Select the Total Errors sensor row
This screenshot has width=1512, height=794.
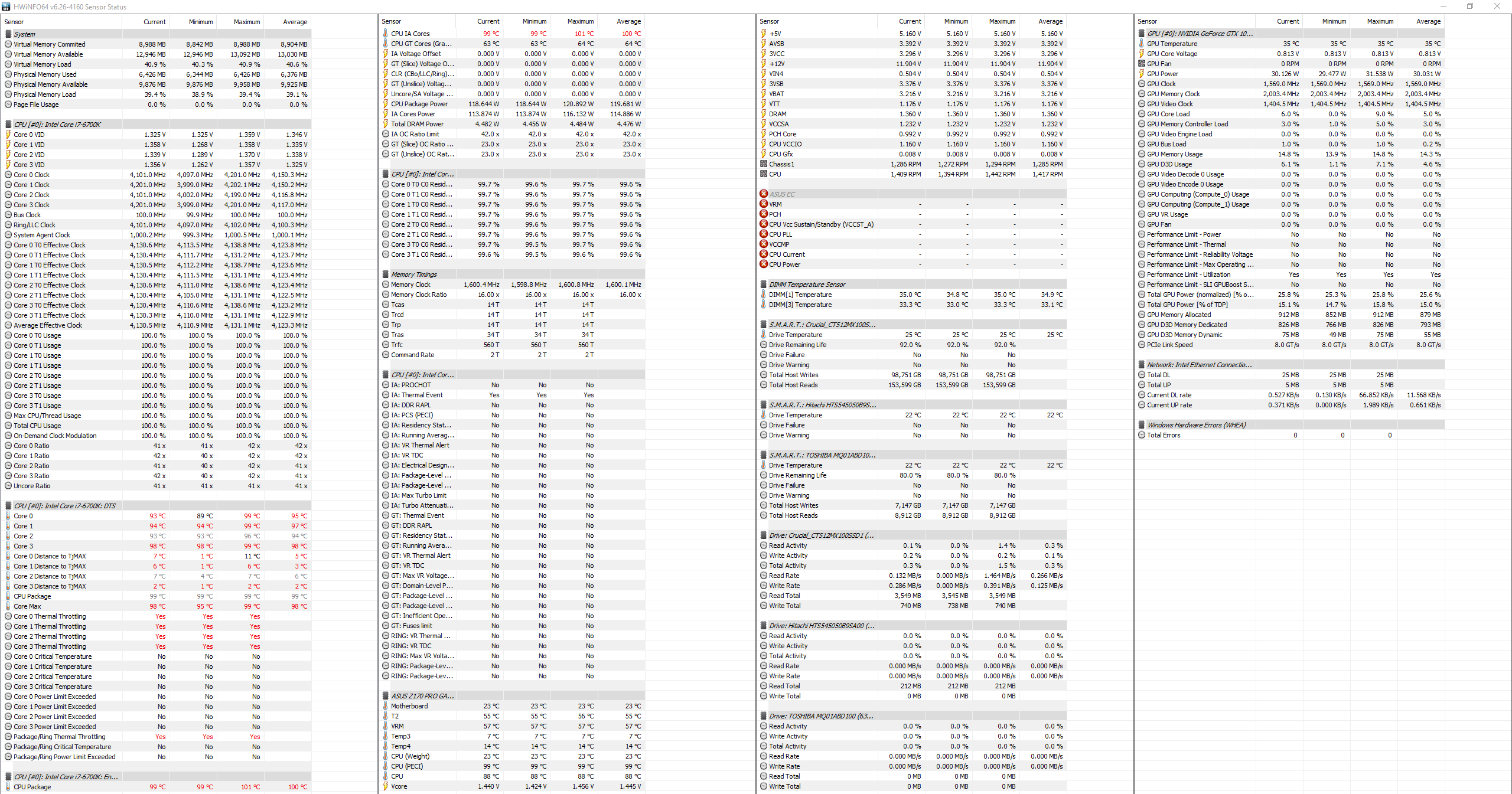click(x=1164, y=435)
